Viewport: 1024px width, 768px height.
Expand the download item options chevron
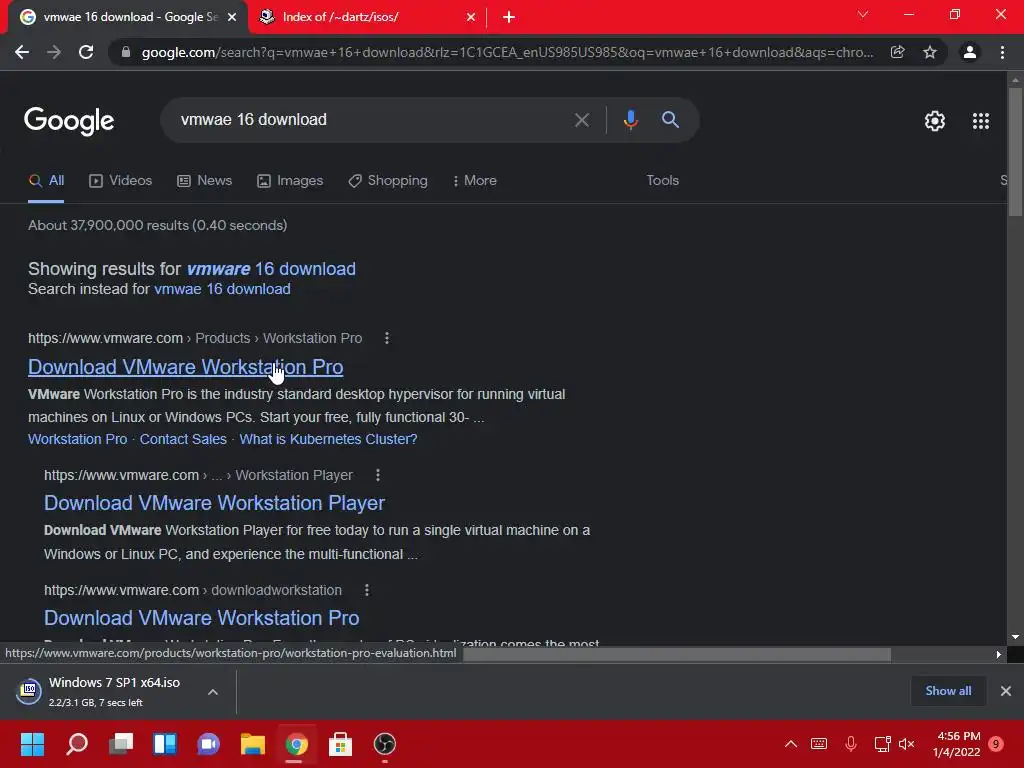(213, 692)
